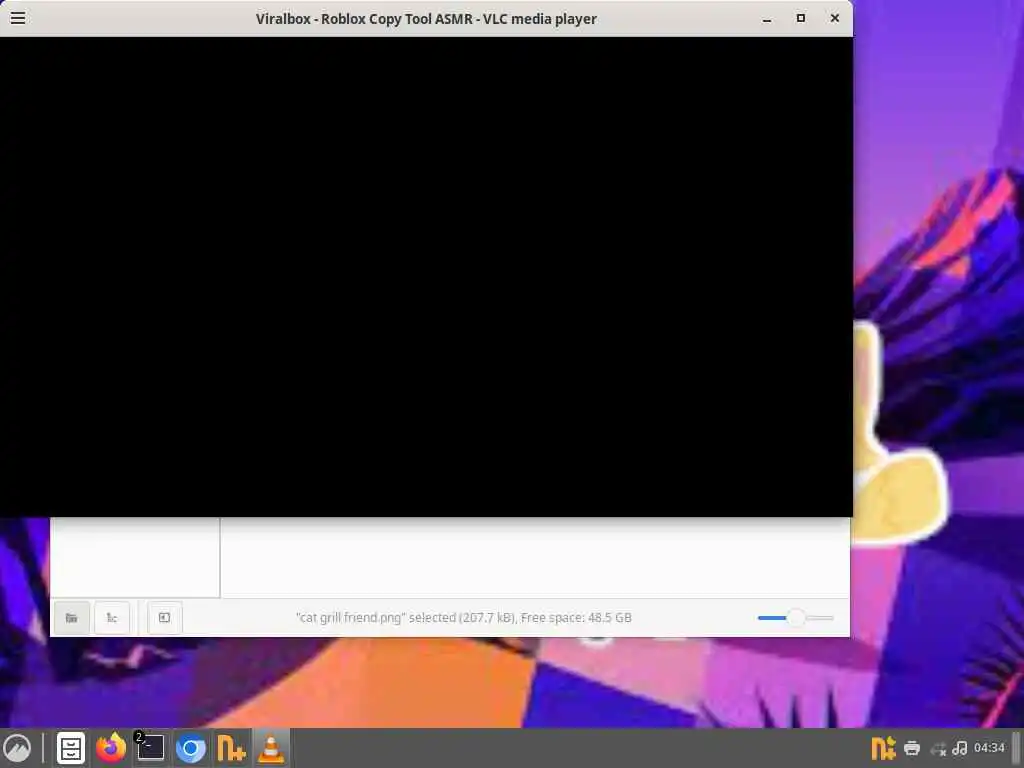Open the terminal from the taskbar

(150, 748)
